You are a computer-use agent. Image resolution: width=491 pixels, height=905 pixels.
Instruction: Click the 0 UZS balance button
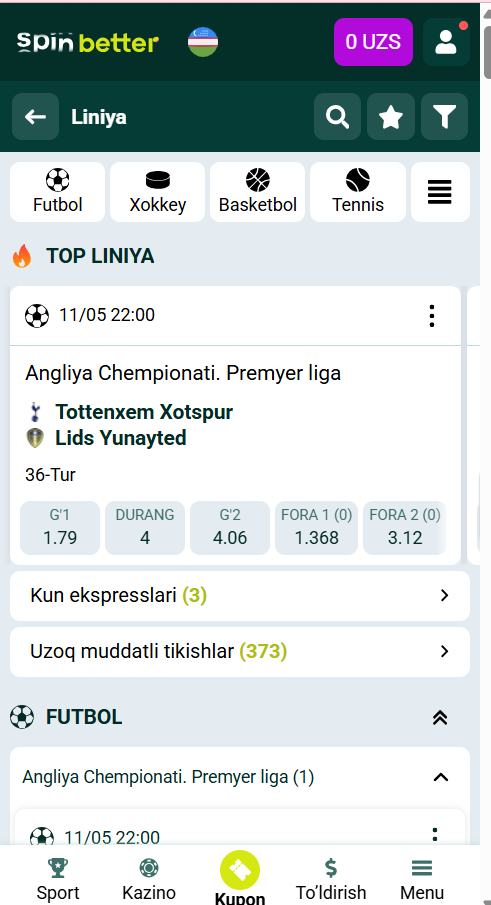tap(373, 42)
